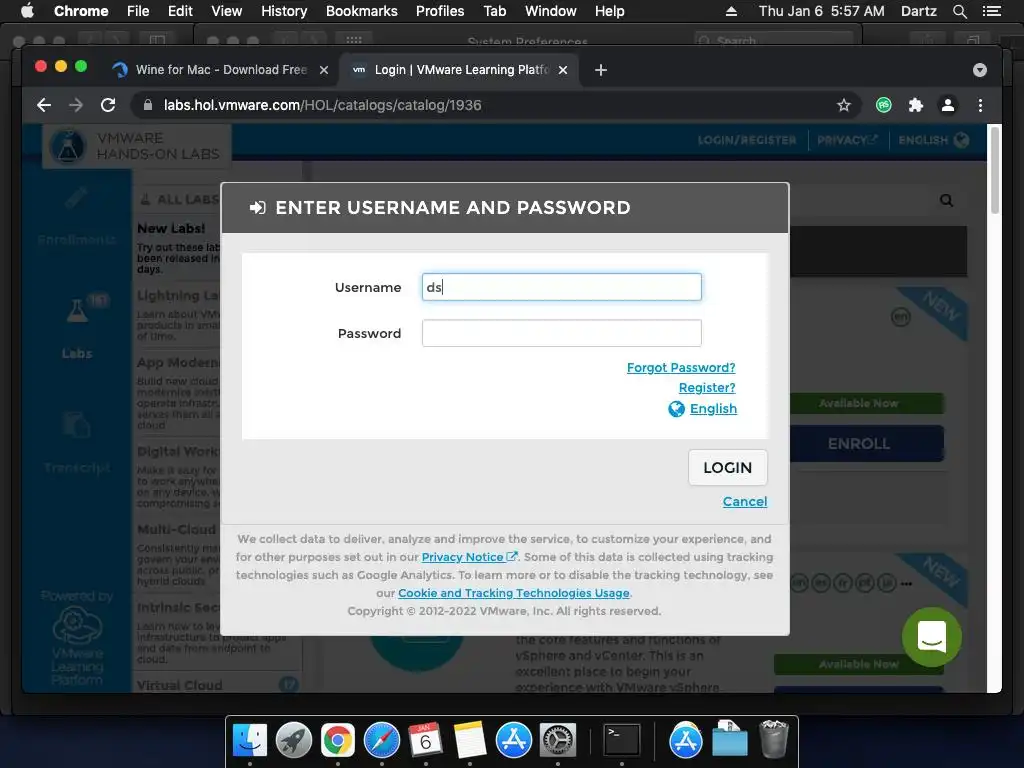Focus the Password field

pos(562,333)
